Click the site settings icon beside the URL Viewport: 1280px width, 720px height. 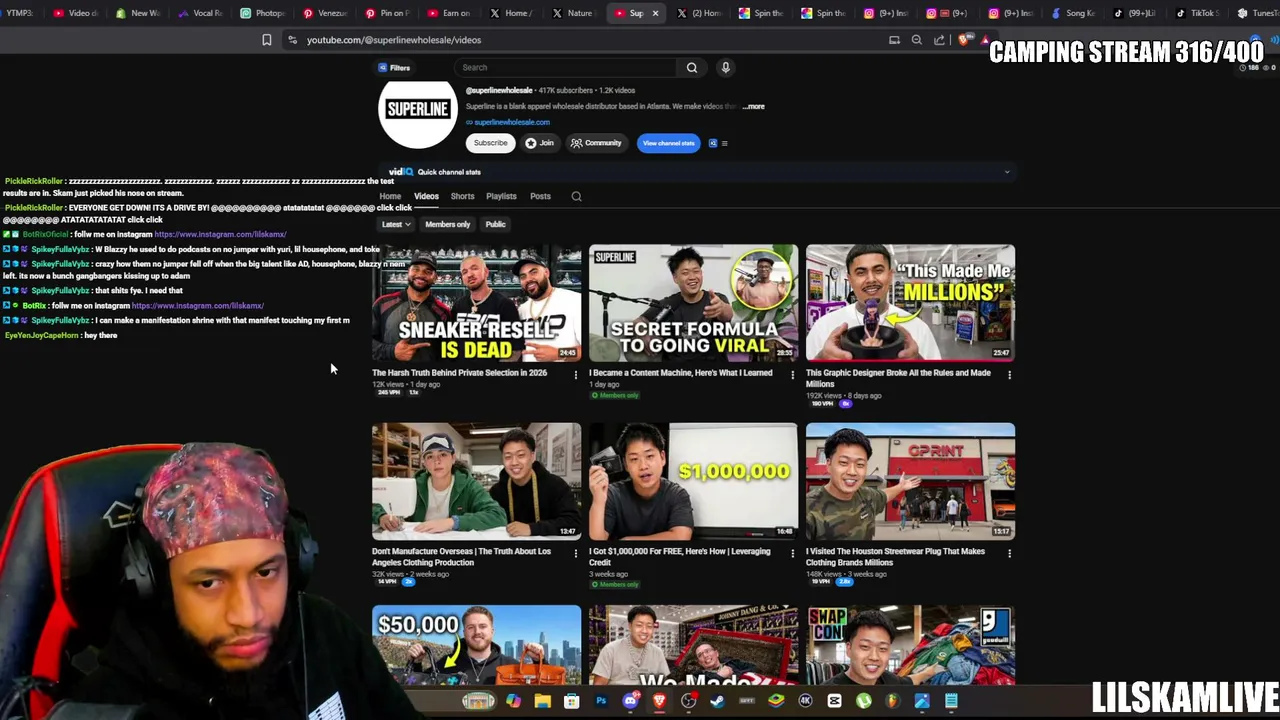[x=292, y=40]
